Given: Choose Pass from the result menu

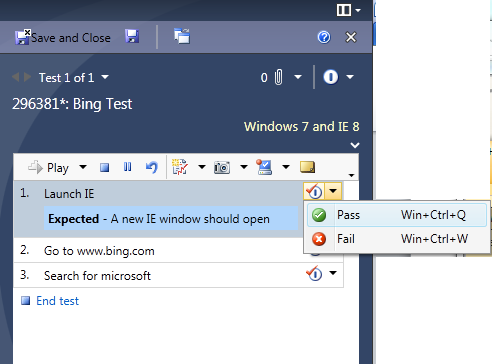Looking at the screenshot, I should point(397,215).
